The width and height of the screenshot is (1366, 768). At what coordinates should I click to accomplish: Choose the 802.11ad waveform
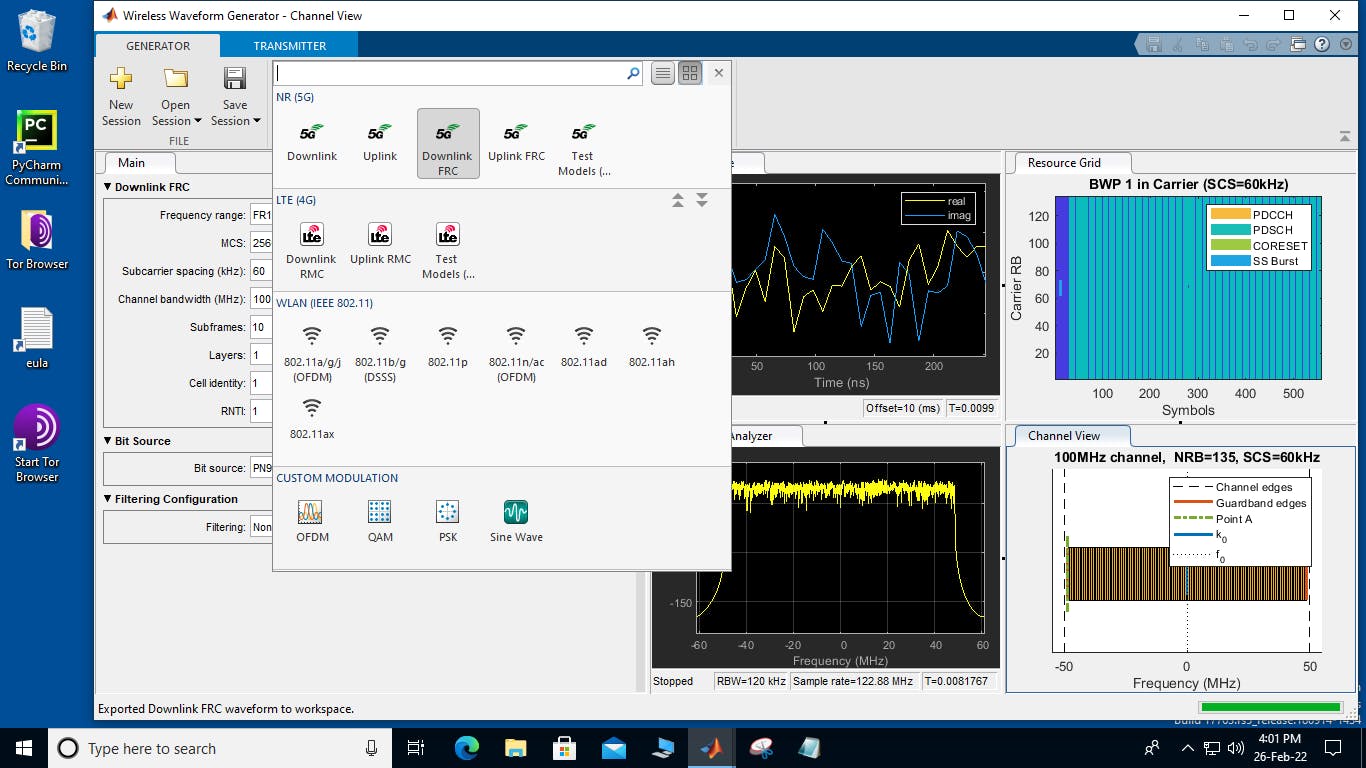584,347
